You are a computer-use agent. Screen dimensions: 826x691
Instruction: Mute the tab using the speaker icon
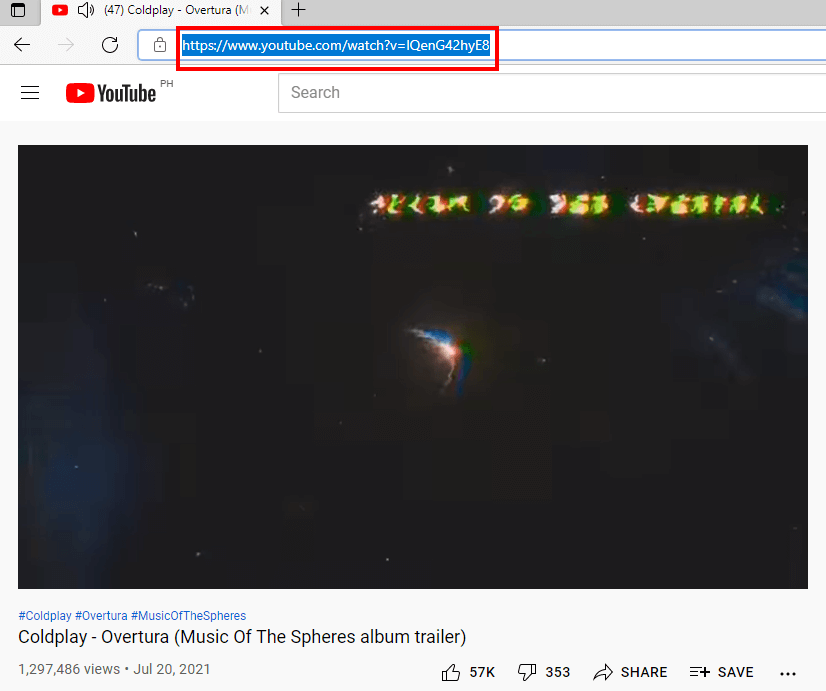(x=86, y=10)
